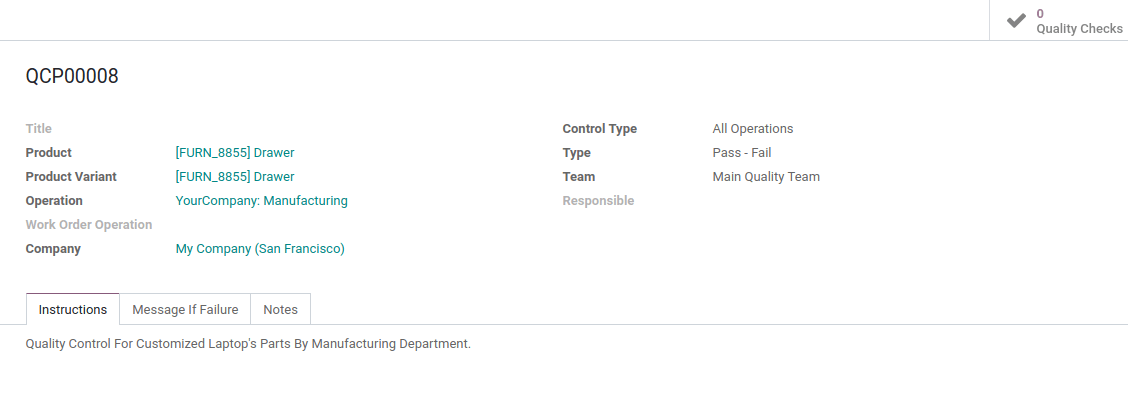Click the QCP00008 record title
1128x401 pixels.
[x=72, y=76]
